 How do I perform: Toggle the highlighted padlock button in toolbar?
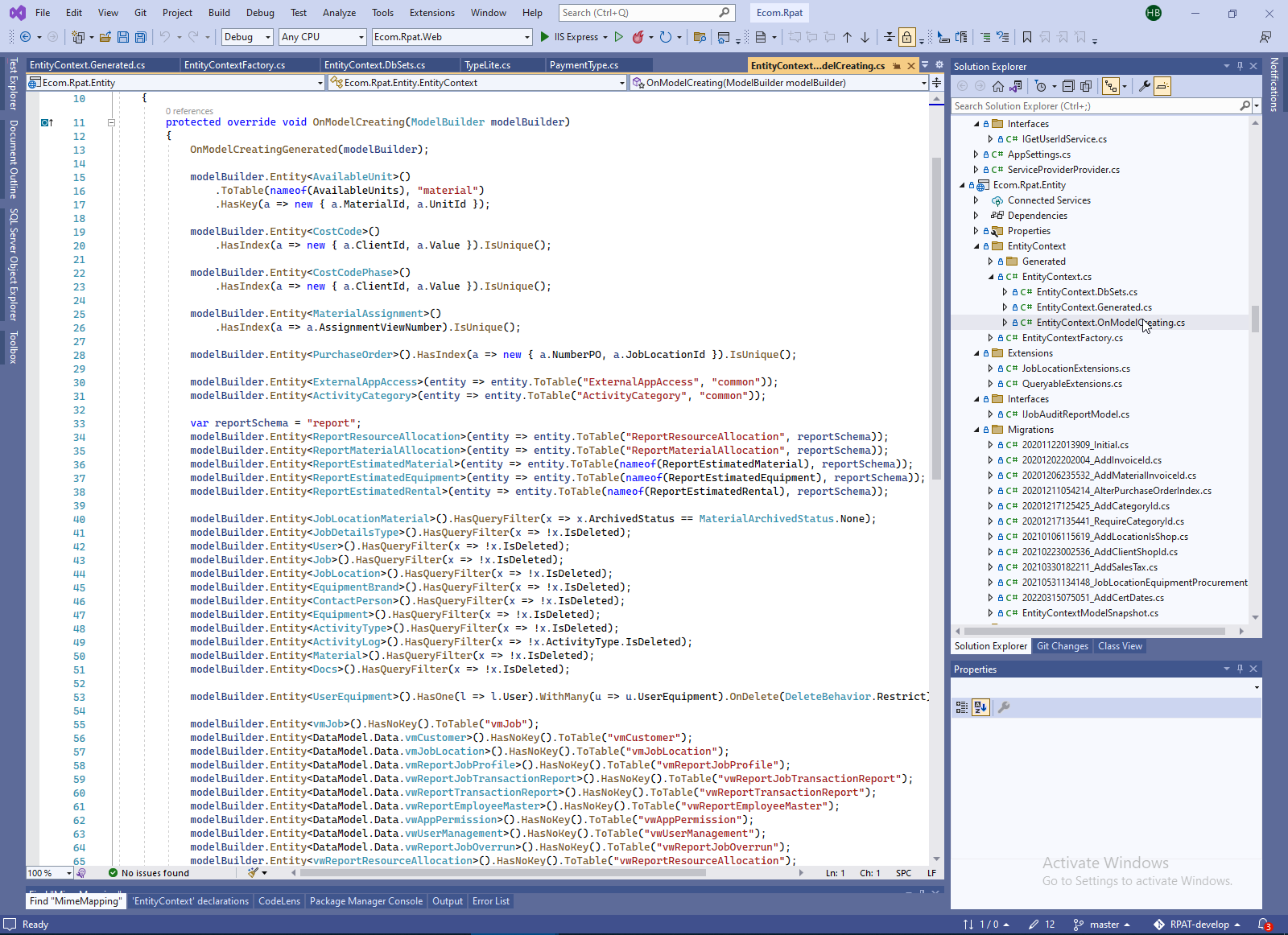point(907,37)
